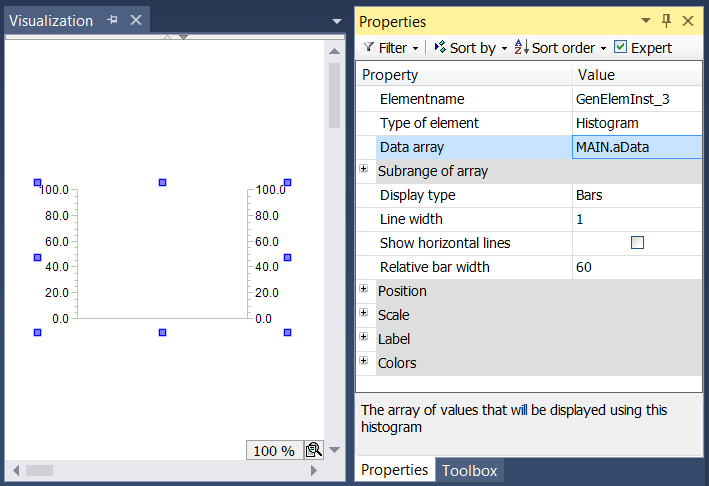Select the Line width property label

click(411, 219)
